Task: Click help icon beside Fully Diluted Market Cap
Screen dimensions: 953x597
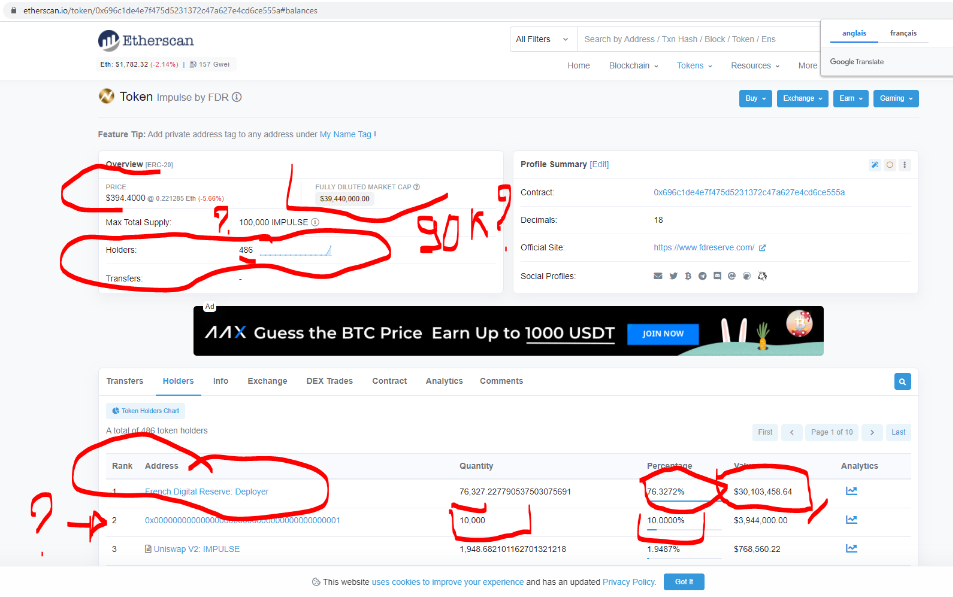Action: pyautogui.click(x=416, y=187)
